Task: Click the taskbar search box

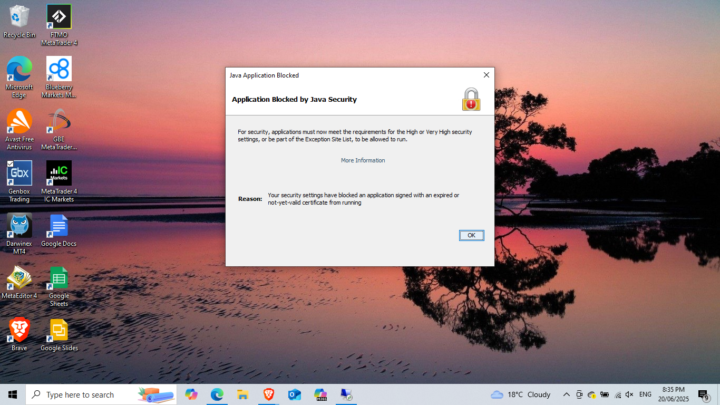Action: (x=101, y=394)
